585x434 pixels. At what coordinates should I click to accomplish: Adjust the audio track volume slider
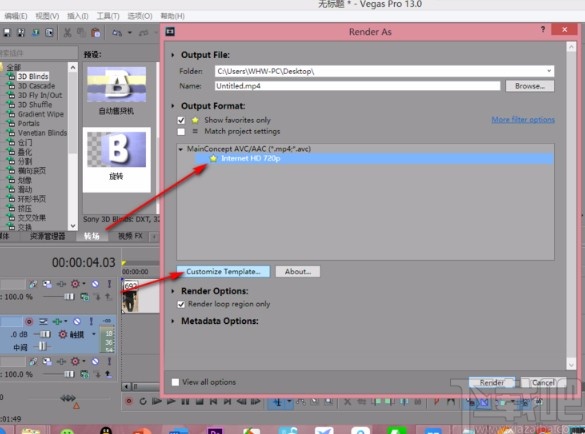click(45, 334)
